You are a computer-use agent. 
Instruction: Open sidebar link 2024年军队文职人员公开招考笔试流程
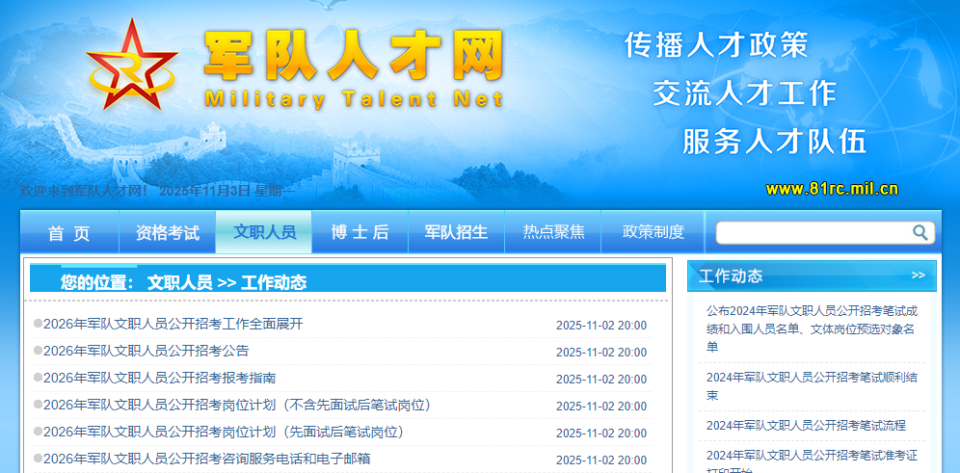(806, 425)
